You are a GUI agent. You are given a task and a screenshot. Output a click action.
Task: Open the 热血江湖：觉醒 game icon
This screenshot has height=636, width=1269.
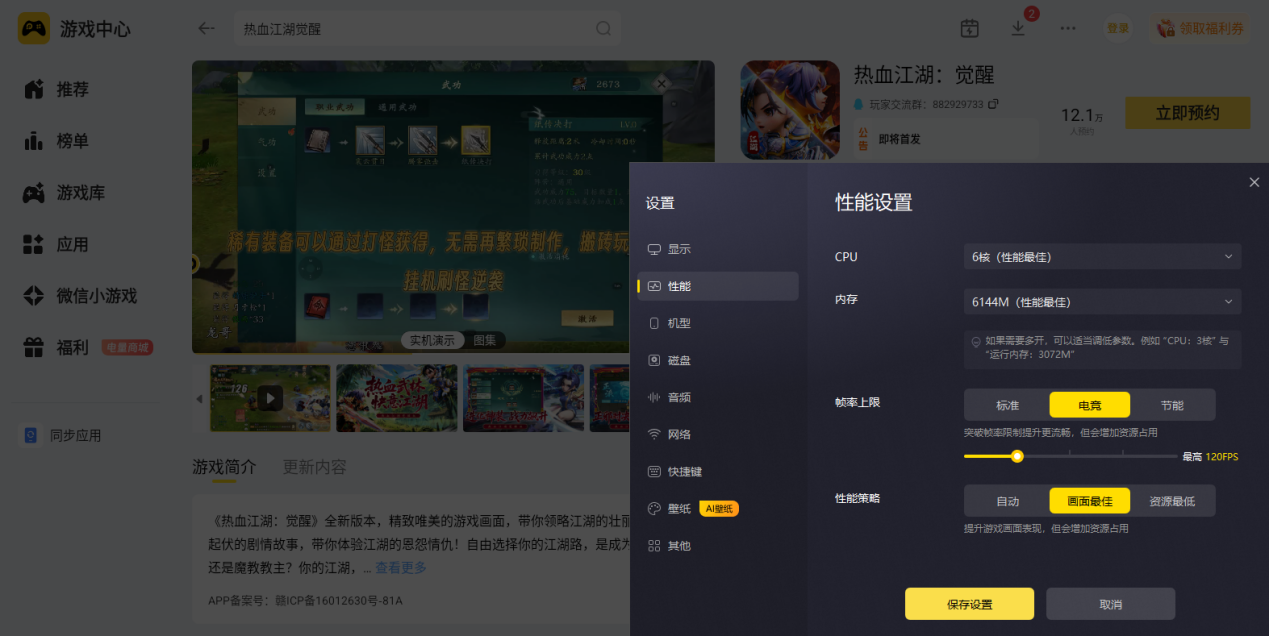(790, 110)
